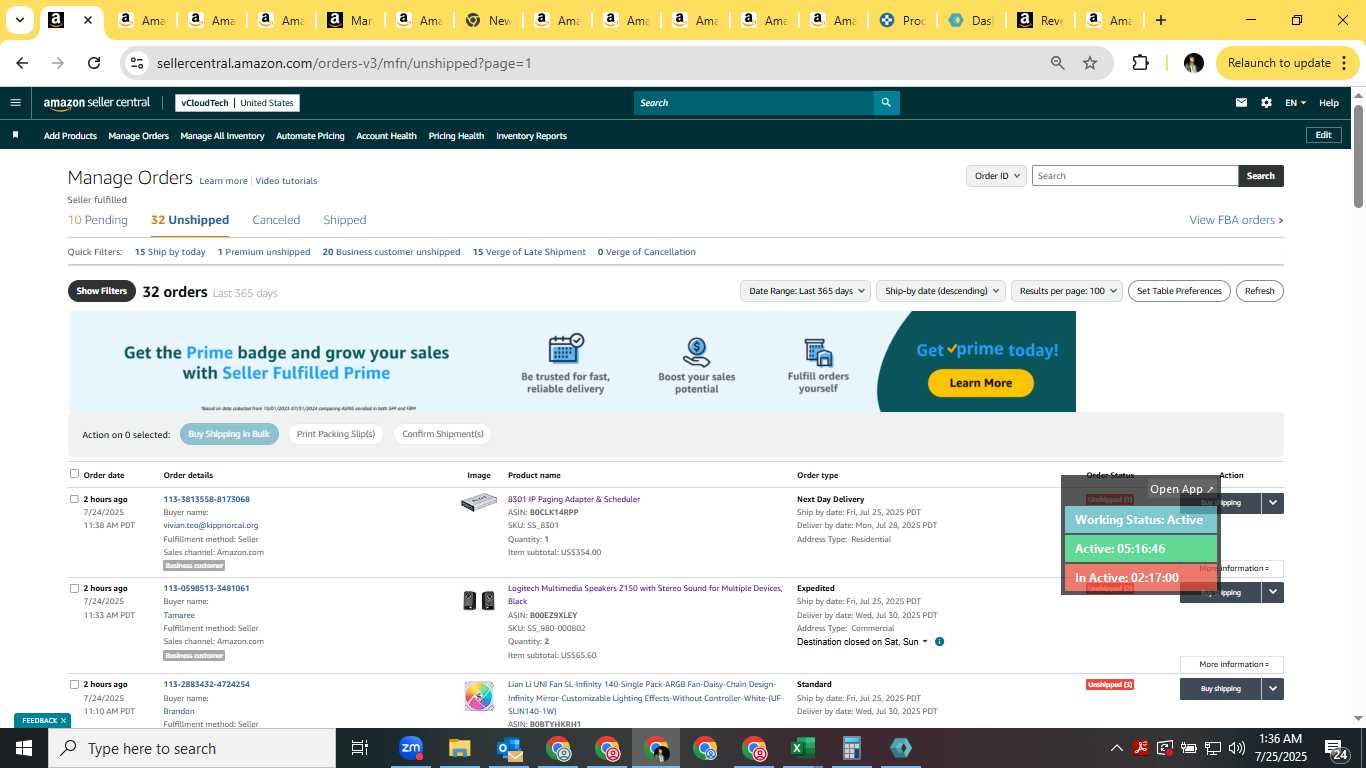Click the header Search box
Screen dimensions: 1366x768
point(754,103)
